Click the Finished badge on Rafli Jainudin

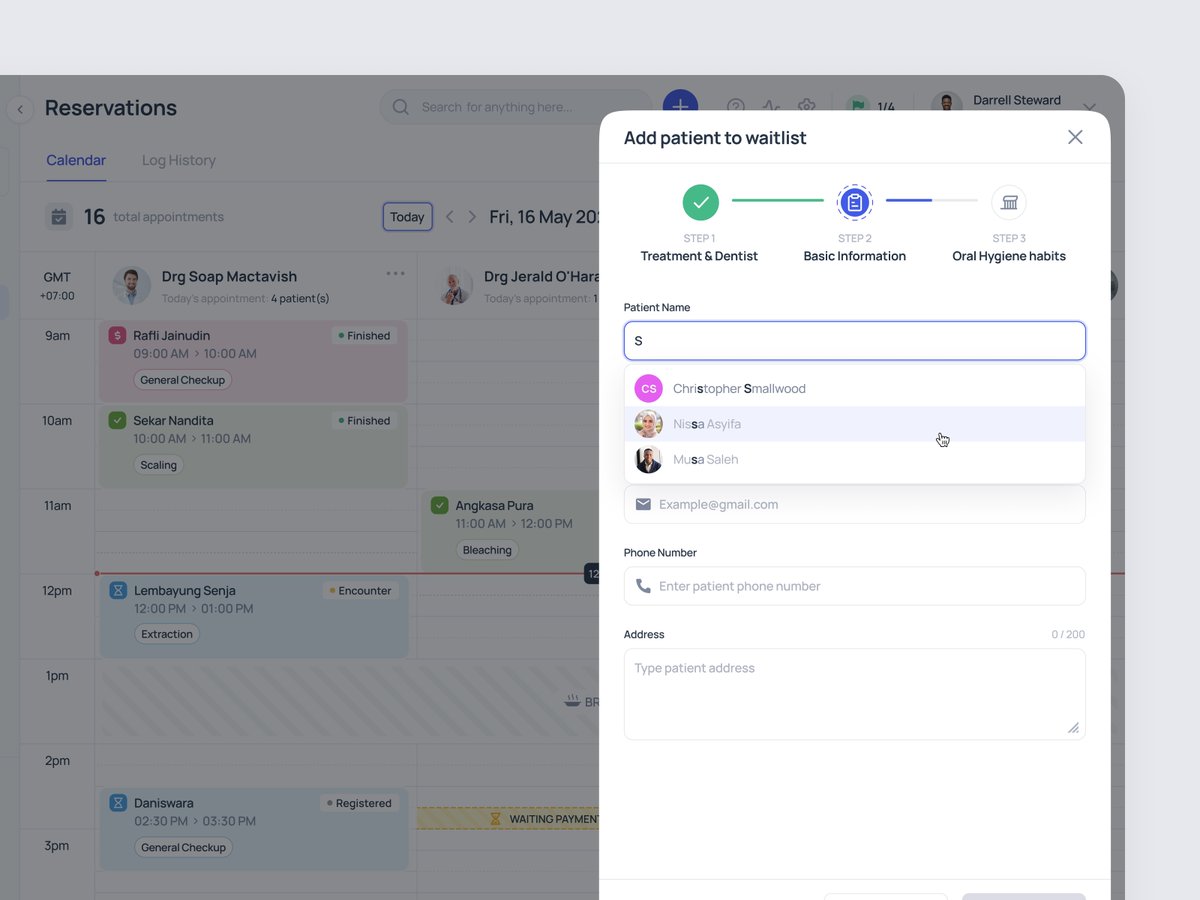point(364,336)
